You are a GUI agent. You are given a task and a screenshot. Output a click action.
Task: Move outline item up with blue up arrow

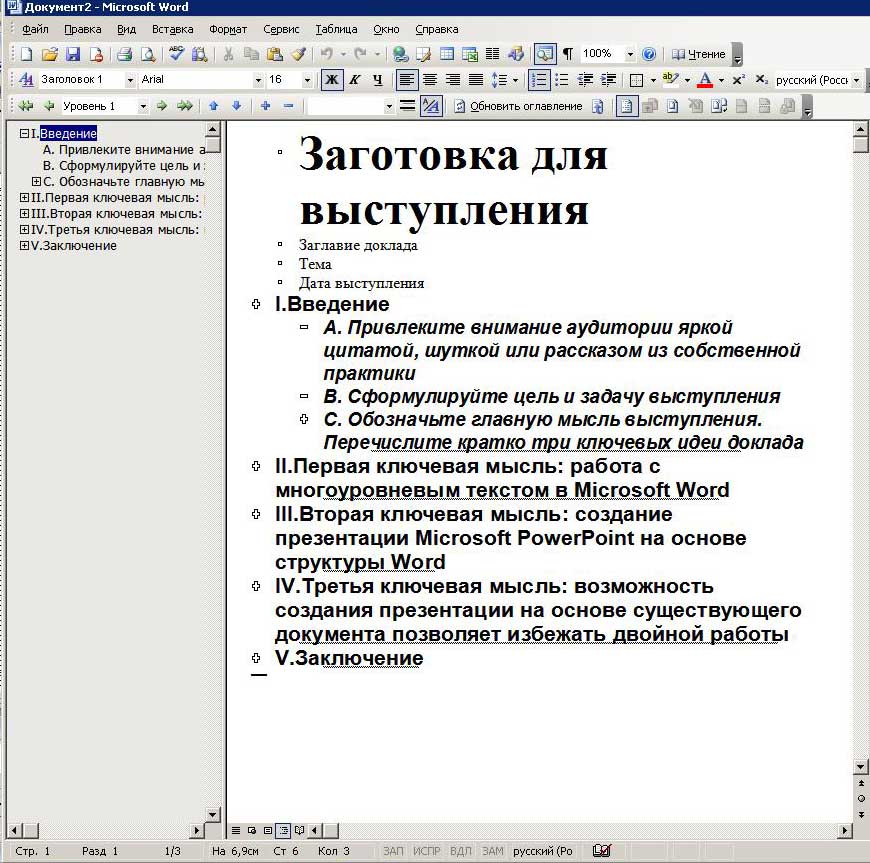[x=215, y=104]
